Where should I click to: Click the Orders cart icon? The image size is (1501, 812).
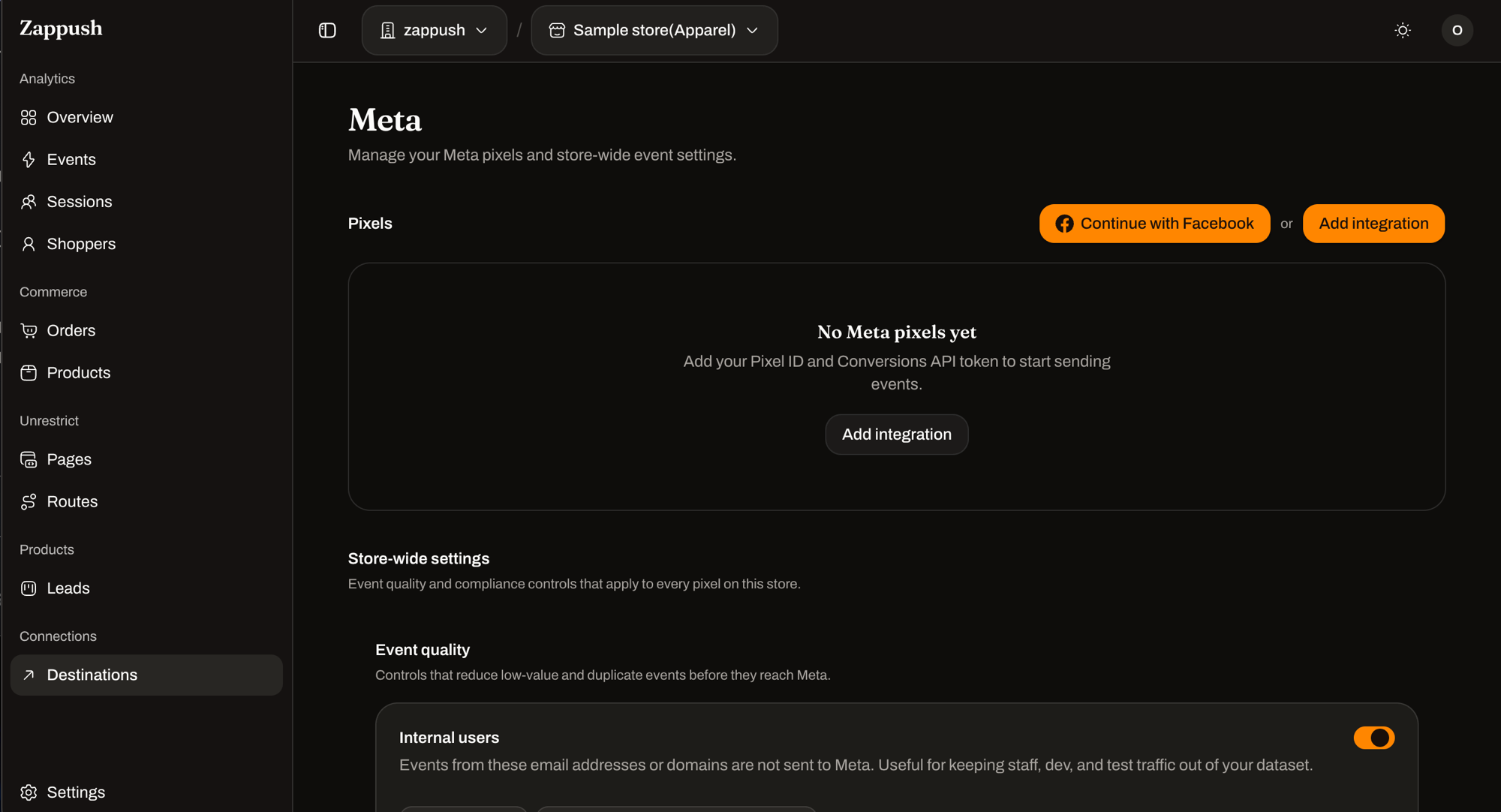tap(29, 331)
